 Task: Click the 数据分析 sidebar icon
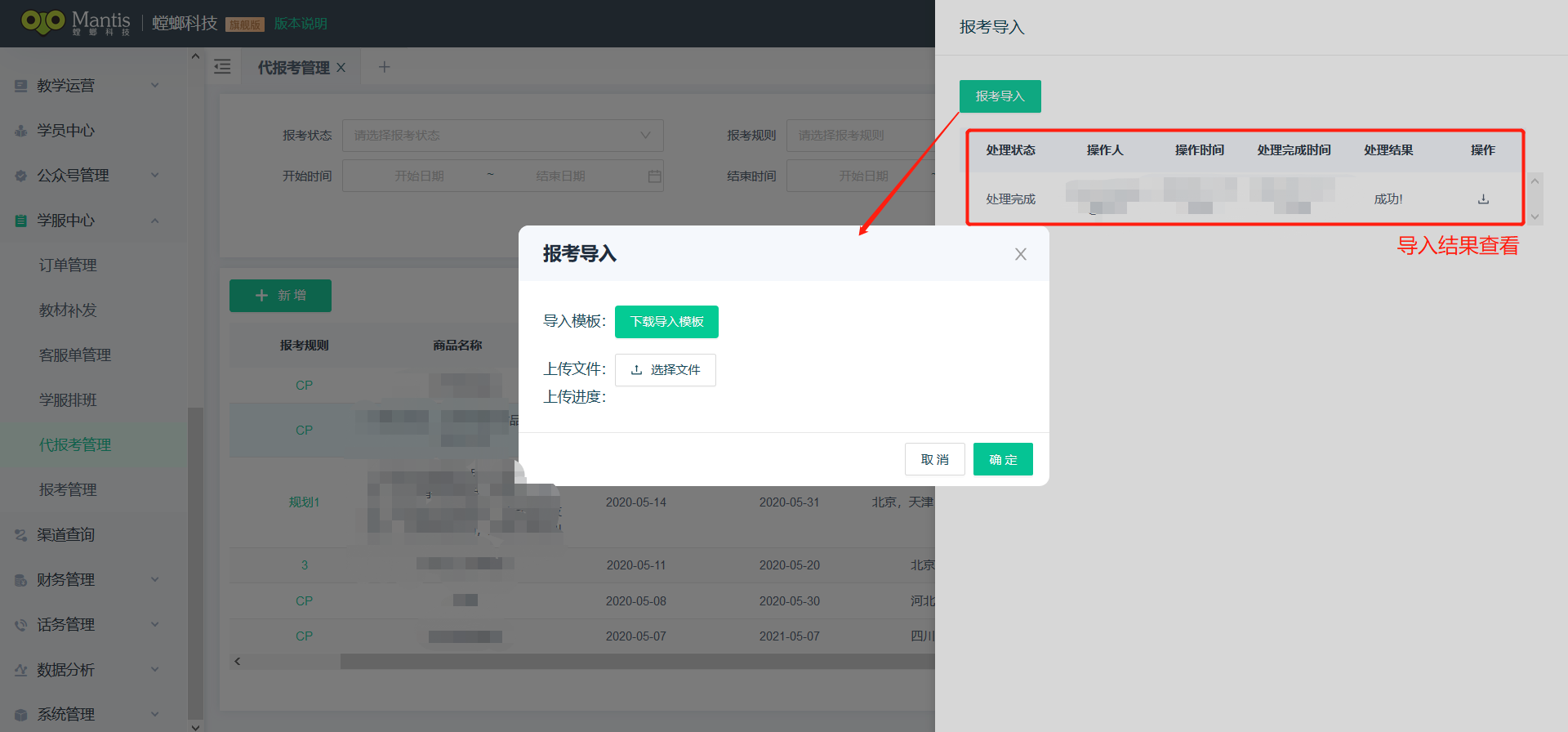pyautogui.click(x=21, y=670)
